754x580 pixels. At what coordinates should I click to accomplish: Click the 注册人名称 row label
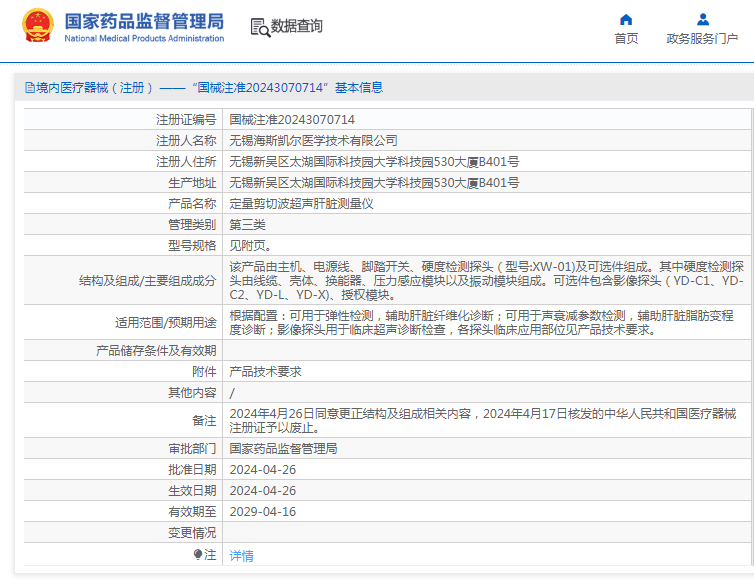(186, 140)
